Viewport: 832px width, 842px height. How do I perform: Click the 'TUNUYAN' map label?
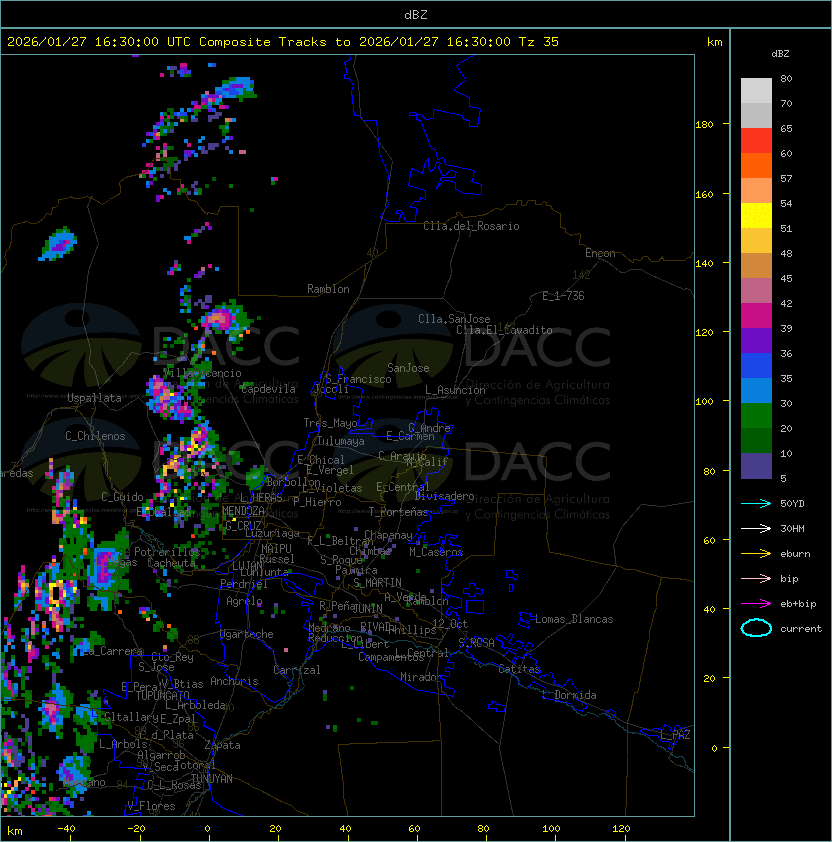(x=212, y=779)
